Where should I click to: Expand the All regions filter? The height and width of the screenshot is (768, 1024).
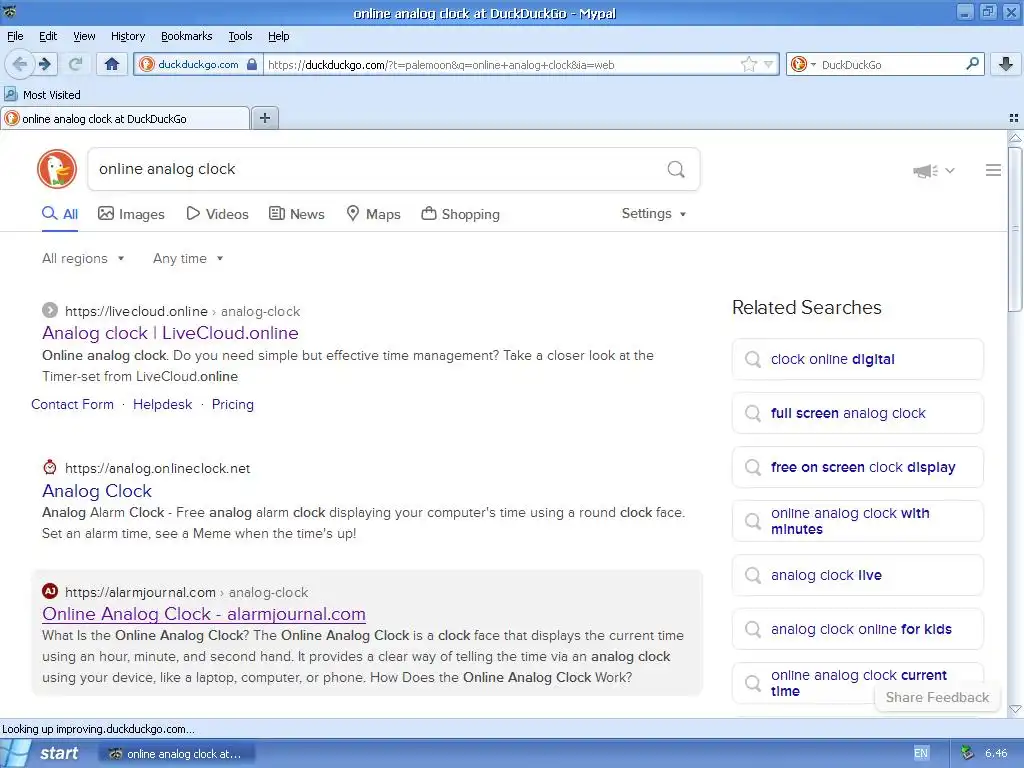pyautogui.click(x=83, y=259)
